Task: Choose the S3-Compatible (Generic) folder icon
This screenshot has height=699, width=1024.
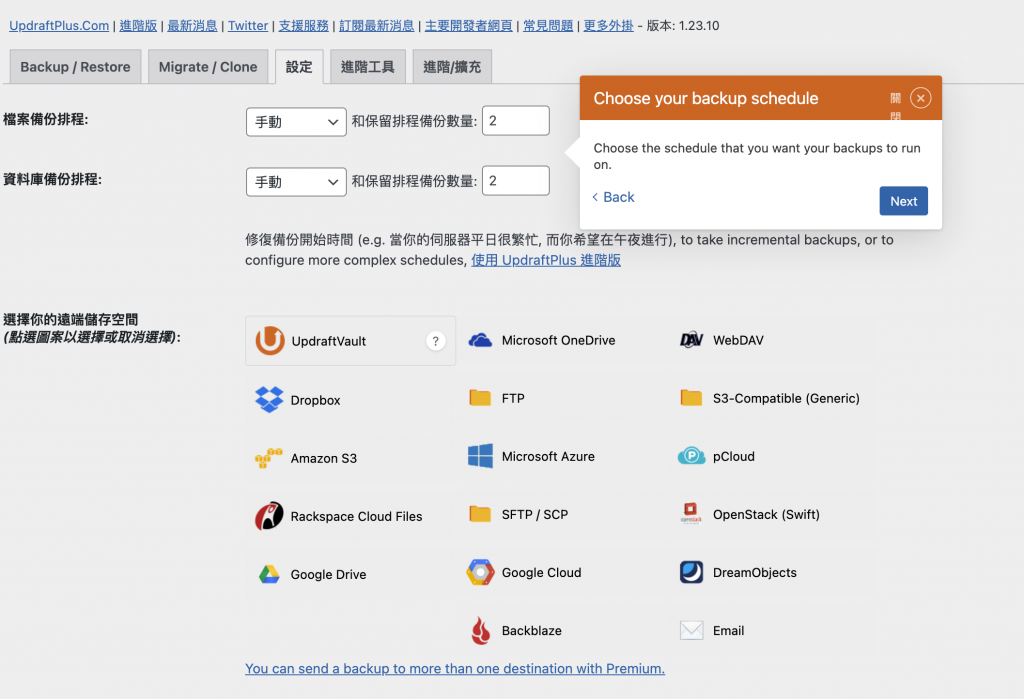Action: (x=691, y=398)
